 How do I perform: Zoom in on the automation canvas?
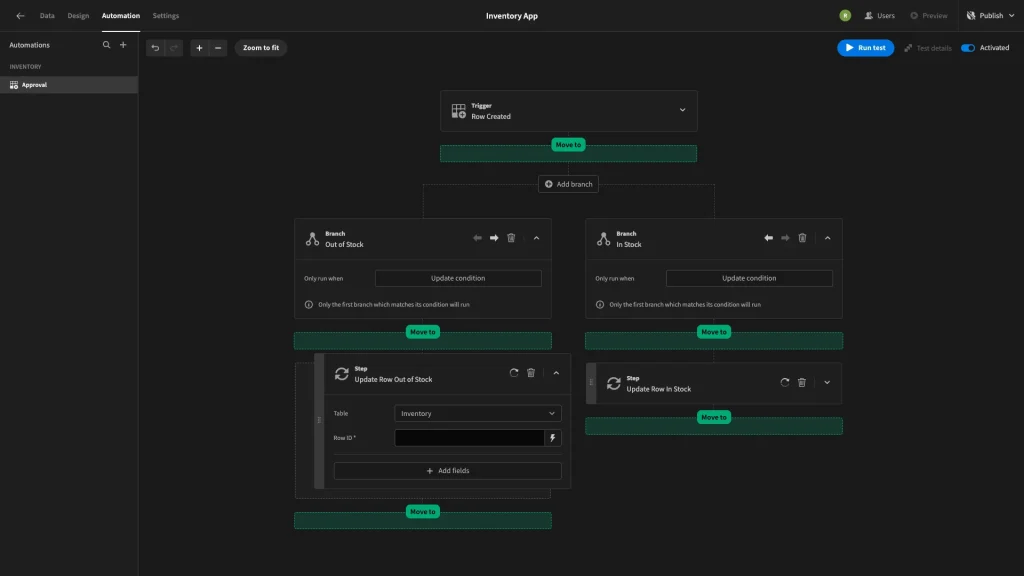[199, 48]
